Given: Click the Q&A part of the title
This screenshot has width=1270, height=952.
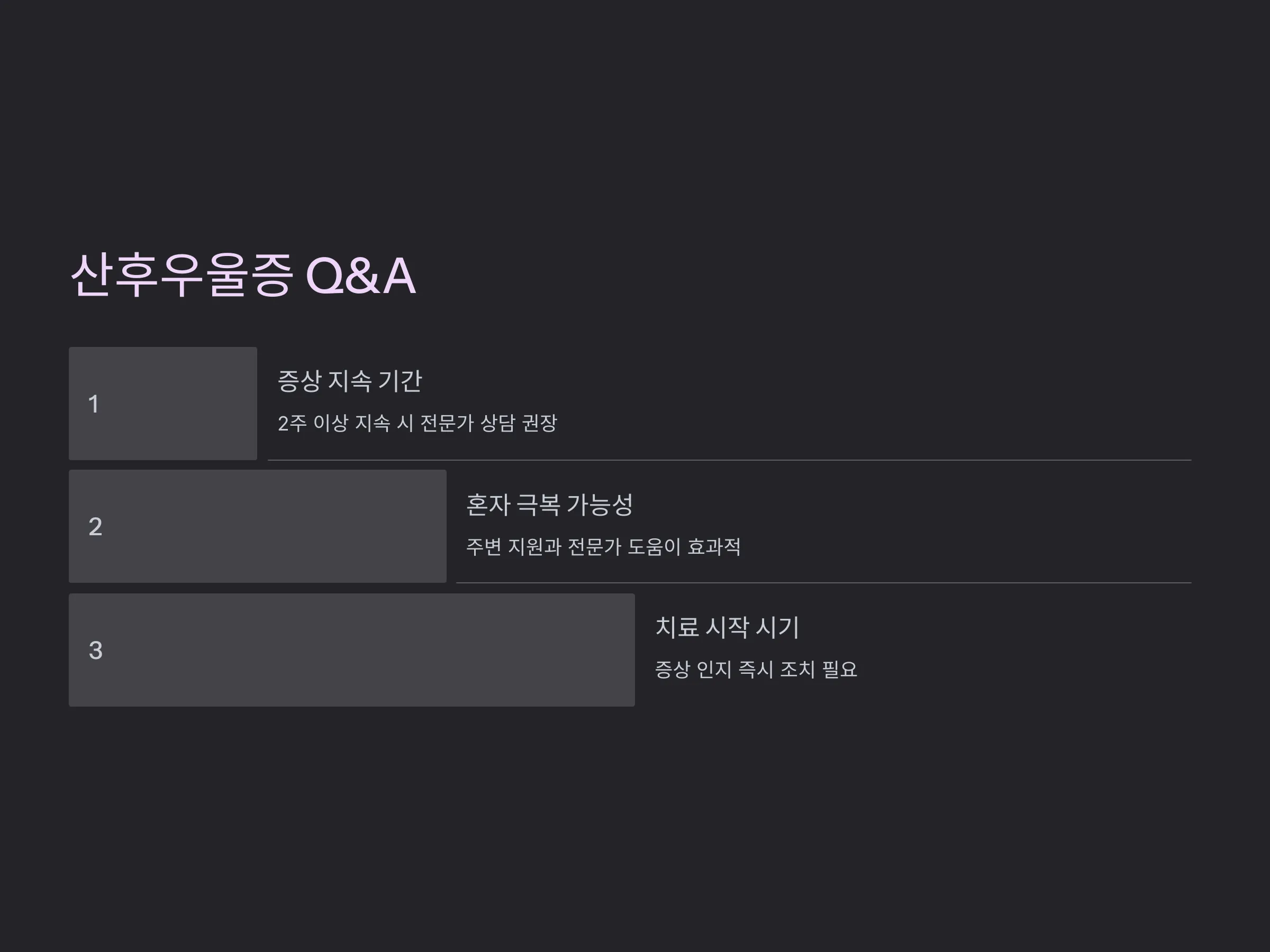Looking at the screenshot, I should (360, 276).
